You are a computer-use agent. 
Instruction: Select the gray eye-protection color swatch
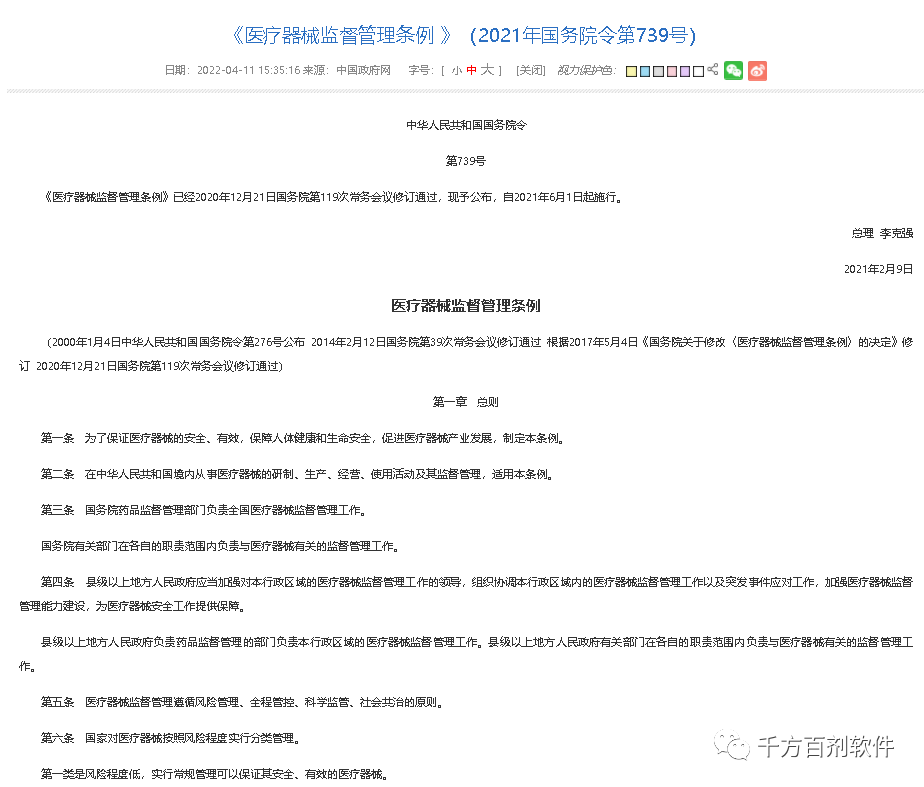click(x=657, y=70)
